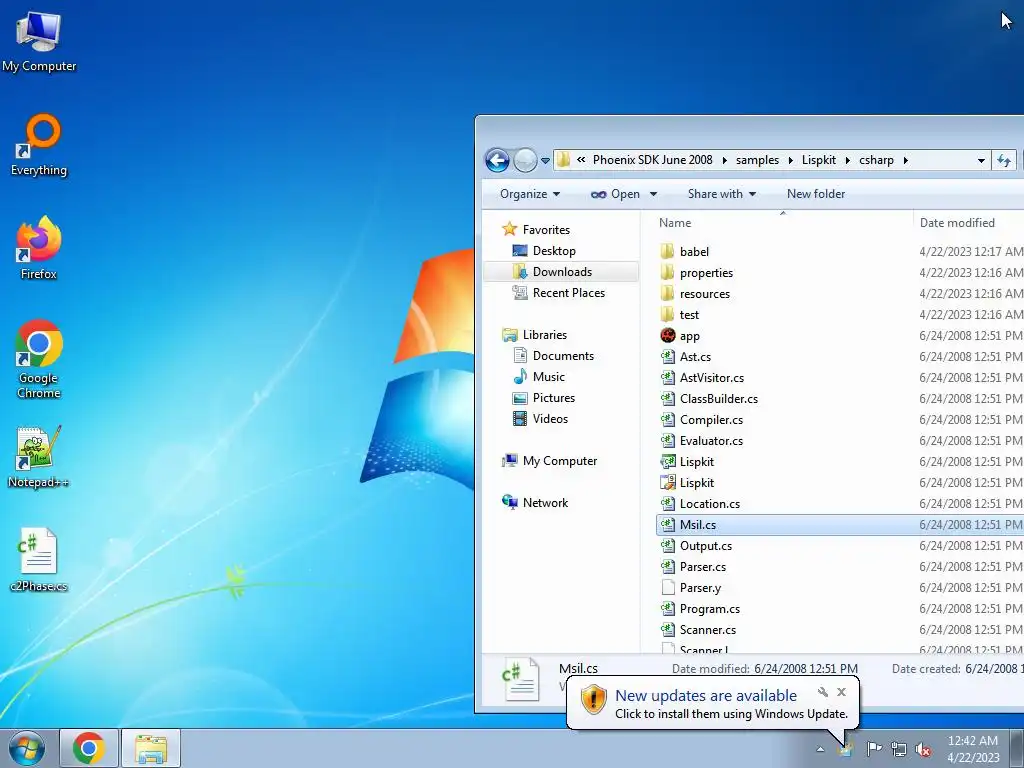Viewport: 1024px width, 768px height.
Task: Click New updates are available notification
Action: [706, 696]
